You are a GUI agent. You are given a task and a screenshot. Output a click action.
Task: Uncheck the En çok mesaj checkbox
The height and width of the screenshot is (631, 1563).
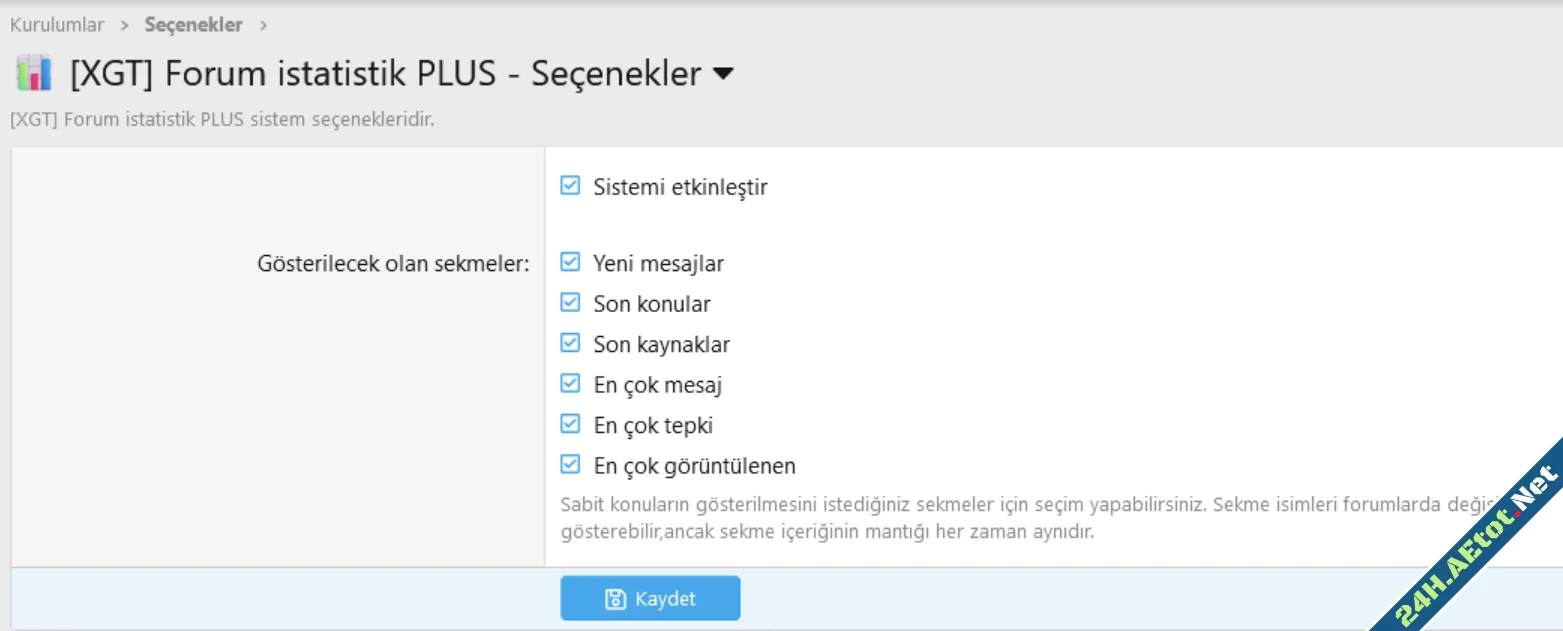coord(570,383)
